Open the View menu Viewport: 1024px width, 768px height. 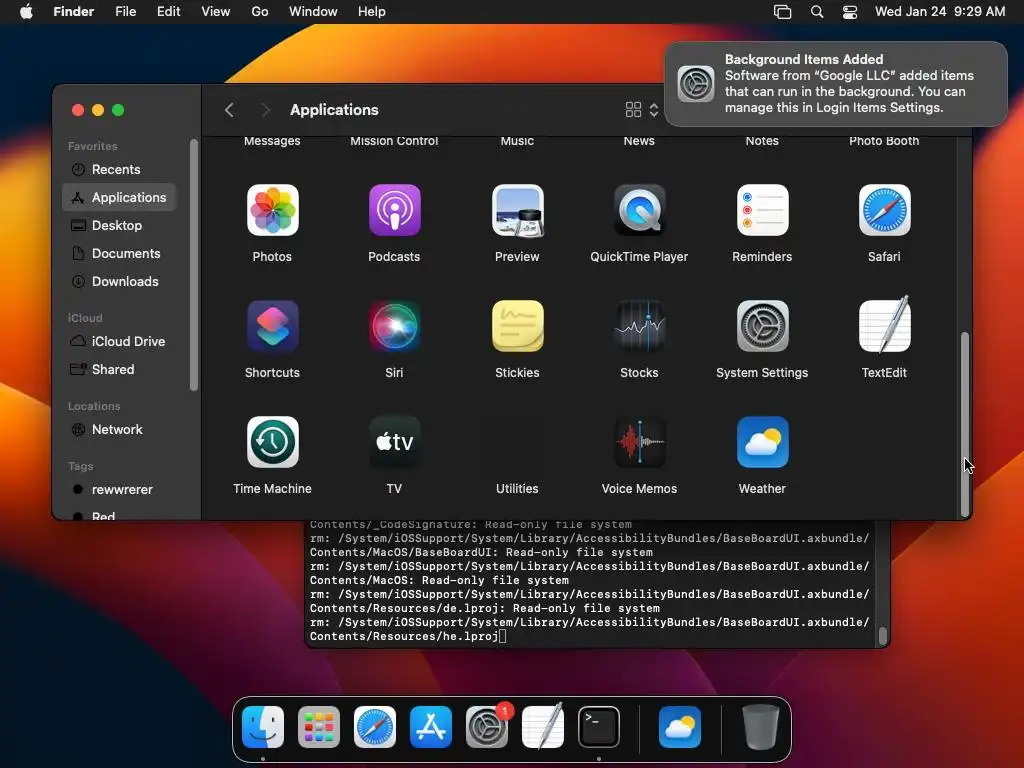pyautogui.click(x=216, y=12)
